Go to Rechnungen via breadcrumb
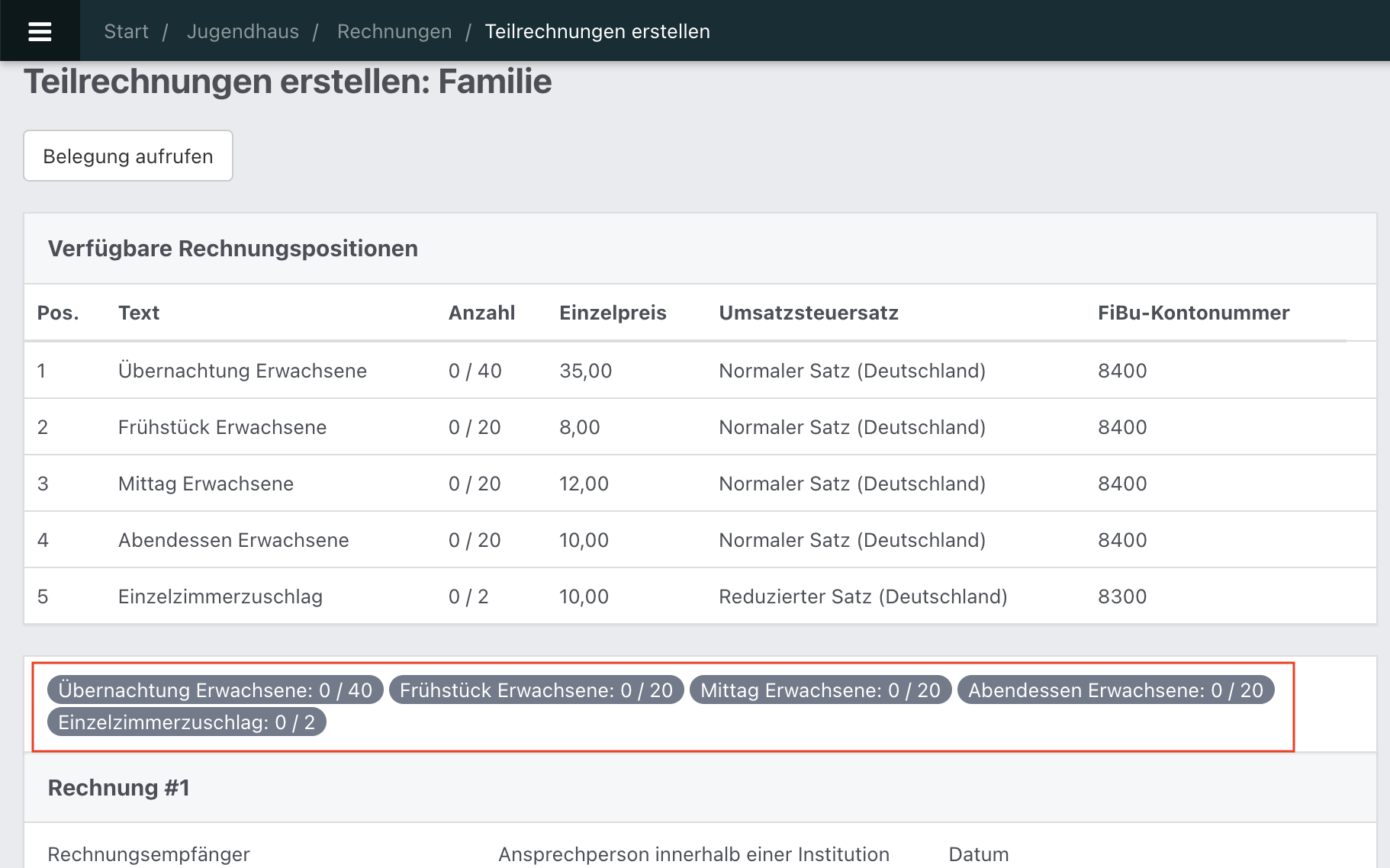 click(x=394, y=31)
